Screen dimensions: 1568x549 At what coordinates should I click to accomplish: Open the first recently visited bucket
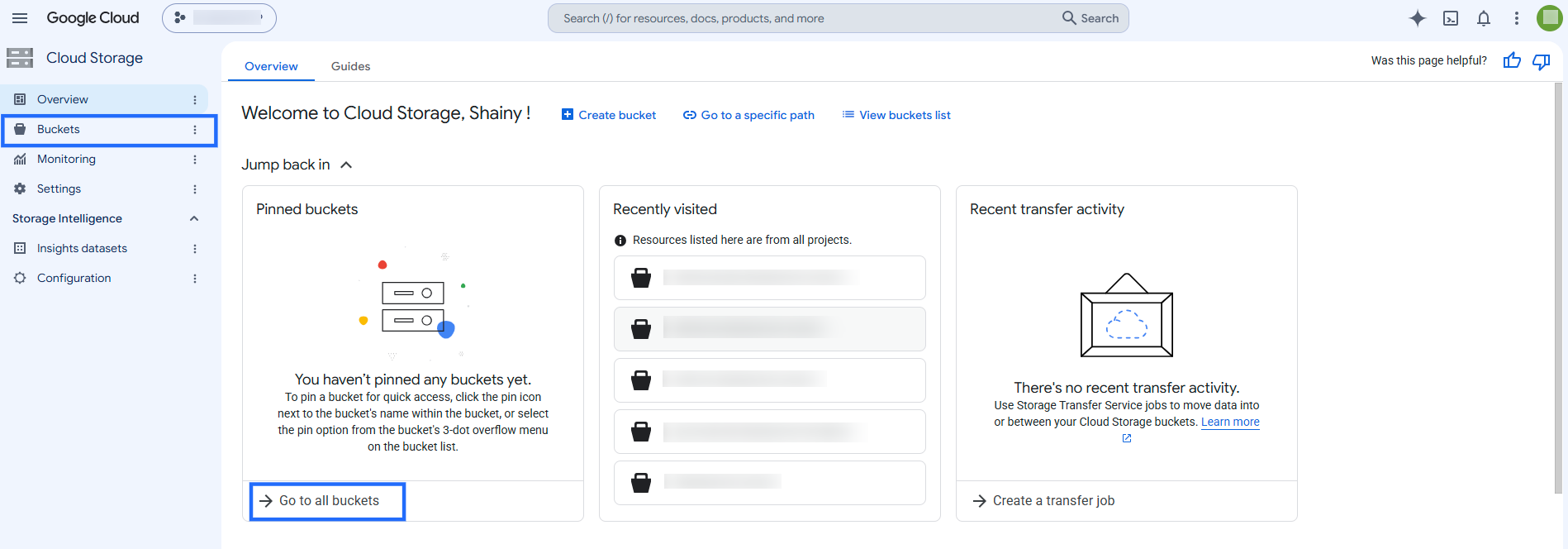pyautogui.click(x=770, y=278)
